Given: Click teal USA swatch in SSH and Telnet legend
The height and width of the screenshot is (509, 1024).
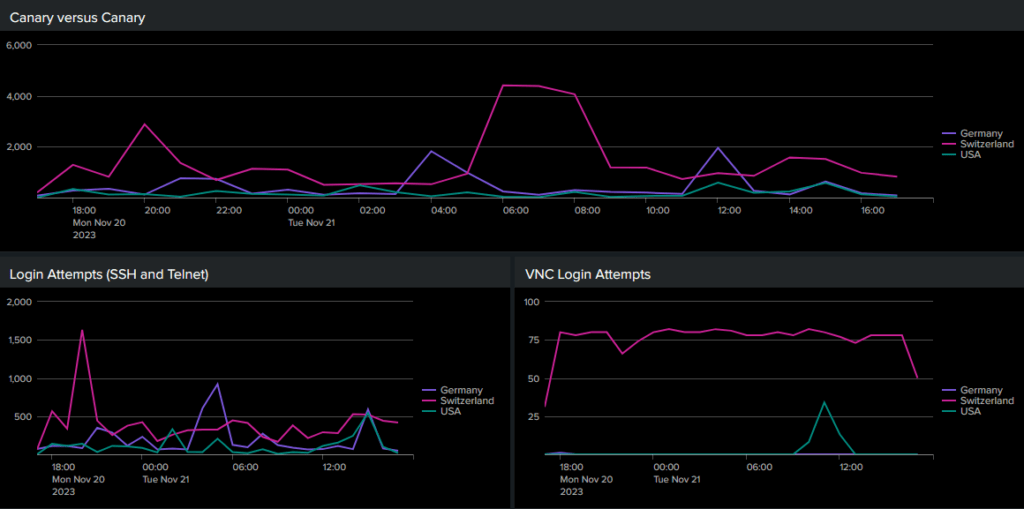Looking at the screenshot, I should (429, 412).
